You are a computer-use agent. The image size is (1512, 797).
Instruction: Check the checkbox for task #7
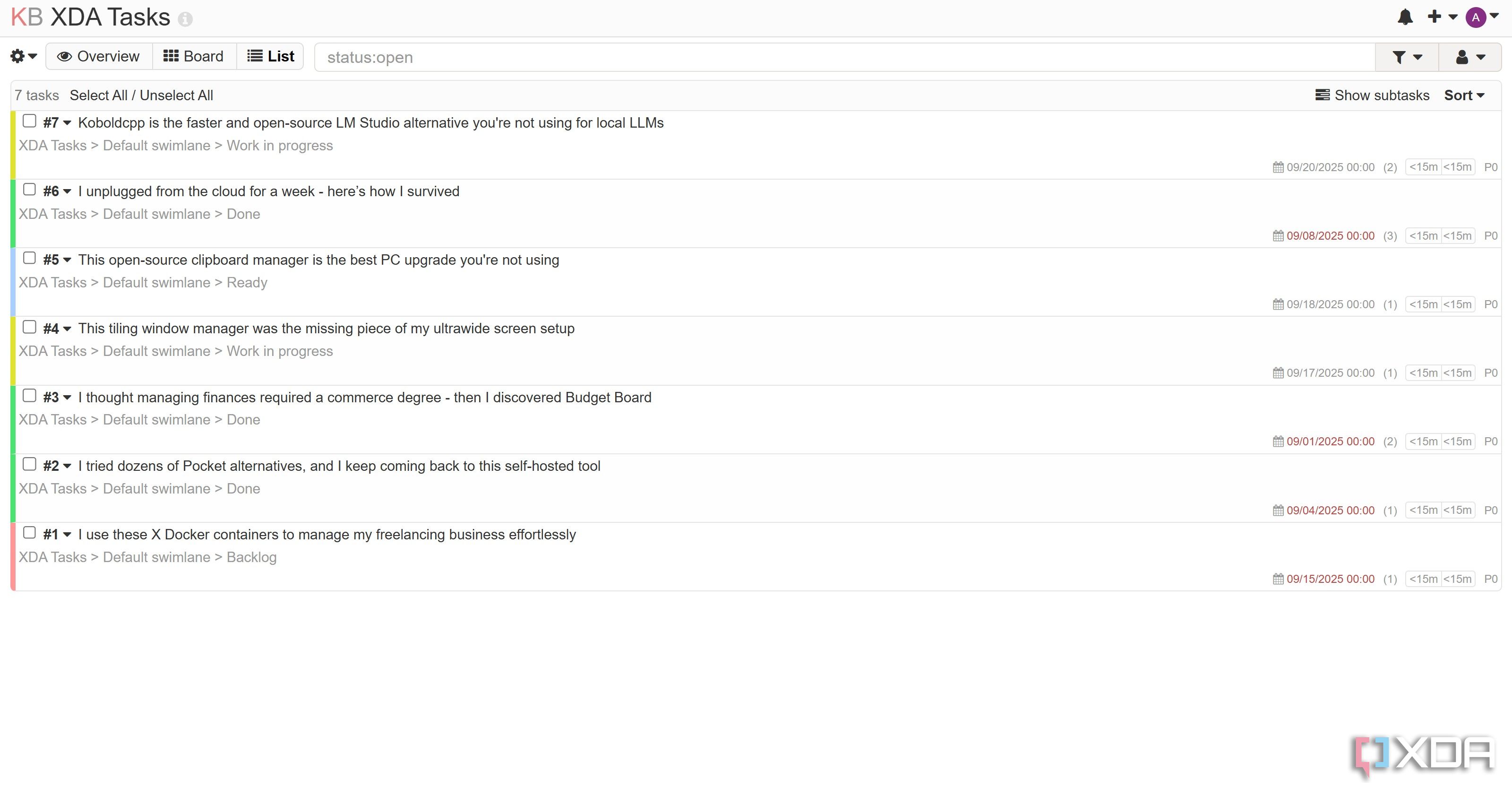click(x=29, y=121)
